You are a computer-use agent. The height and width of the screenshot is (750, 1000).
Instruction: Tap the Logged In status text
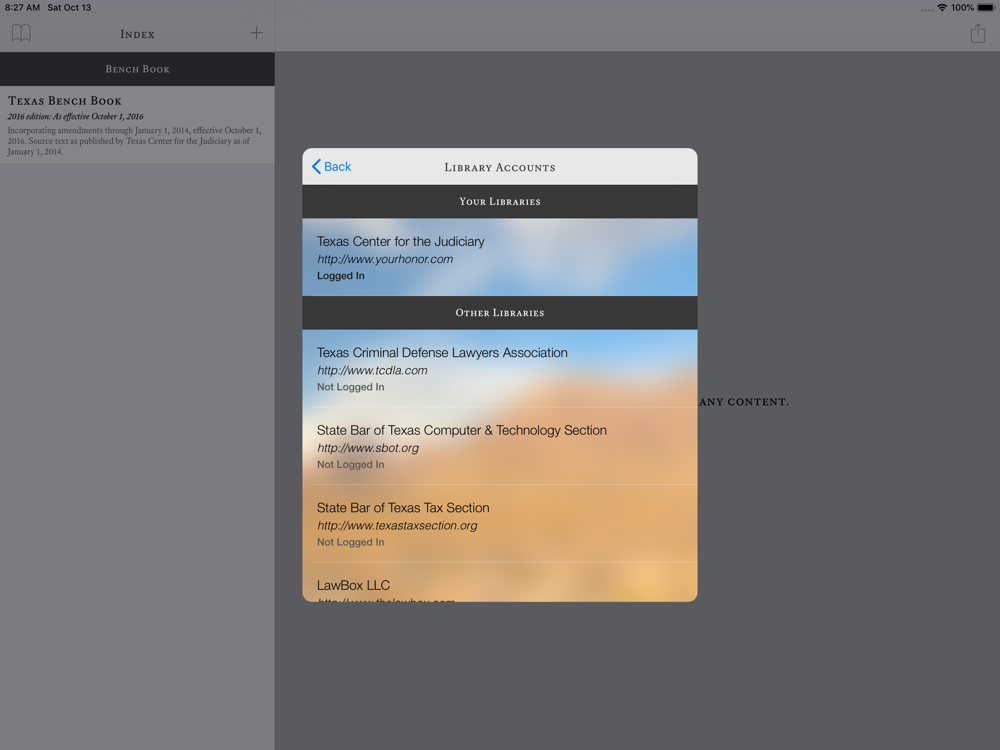[341, 276]
